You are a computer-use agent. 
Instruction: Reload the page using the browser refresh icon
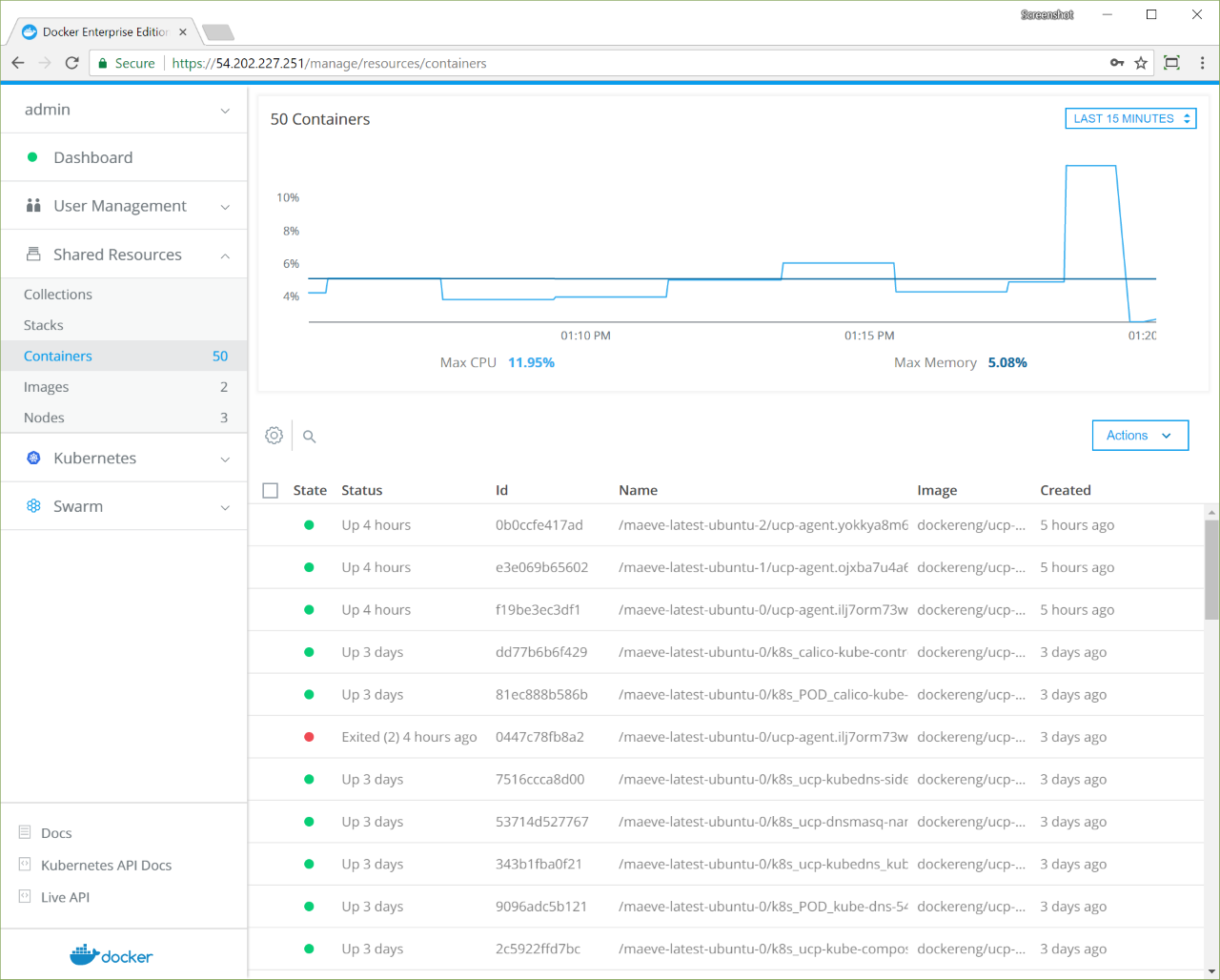(x=71, y=63)
